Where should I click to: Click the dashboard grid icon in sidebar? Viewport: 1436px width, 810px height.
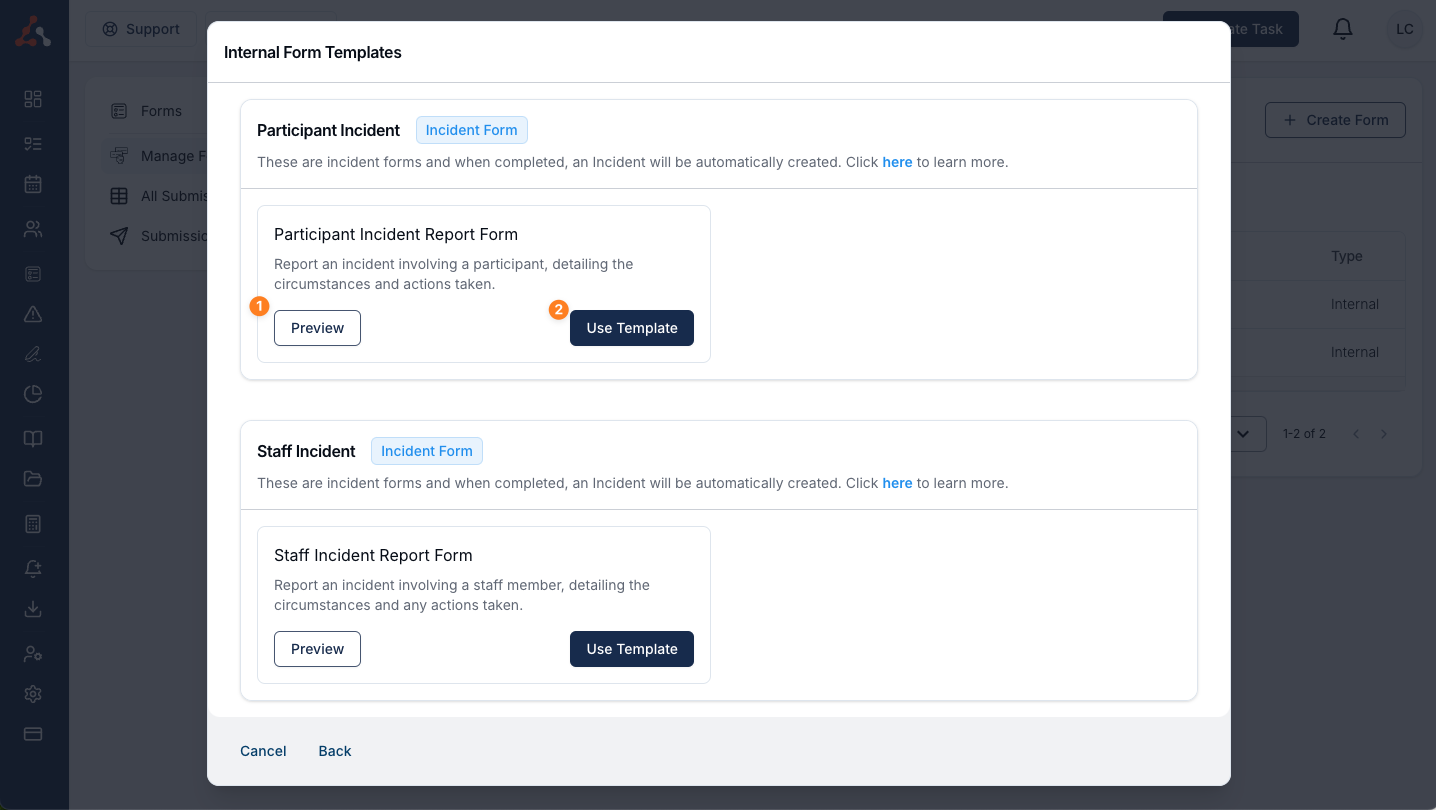click(33, 98)
